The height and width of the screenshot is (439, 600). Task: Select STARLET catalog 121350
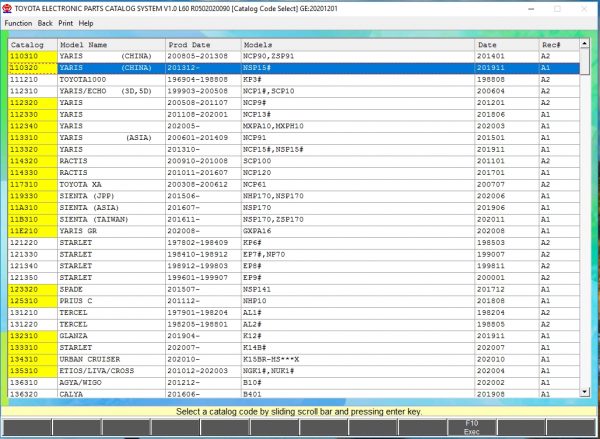[293, 277]
